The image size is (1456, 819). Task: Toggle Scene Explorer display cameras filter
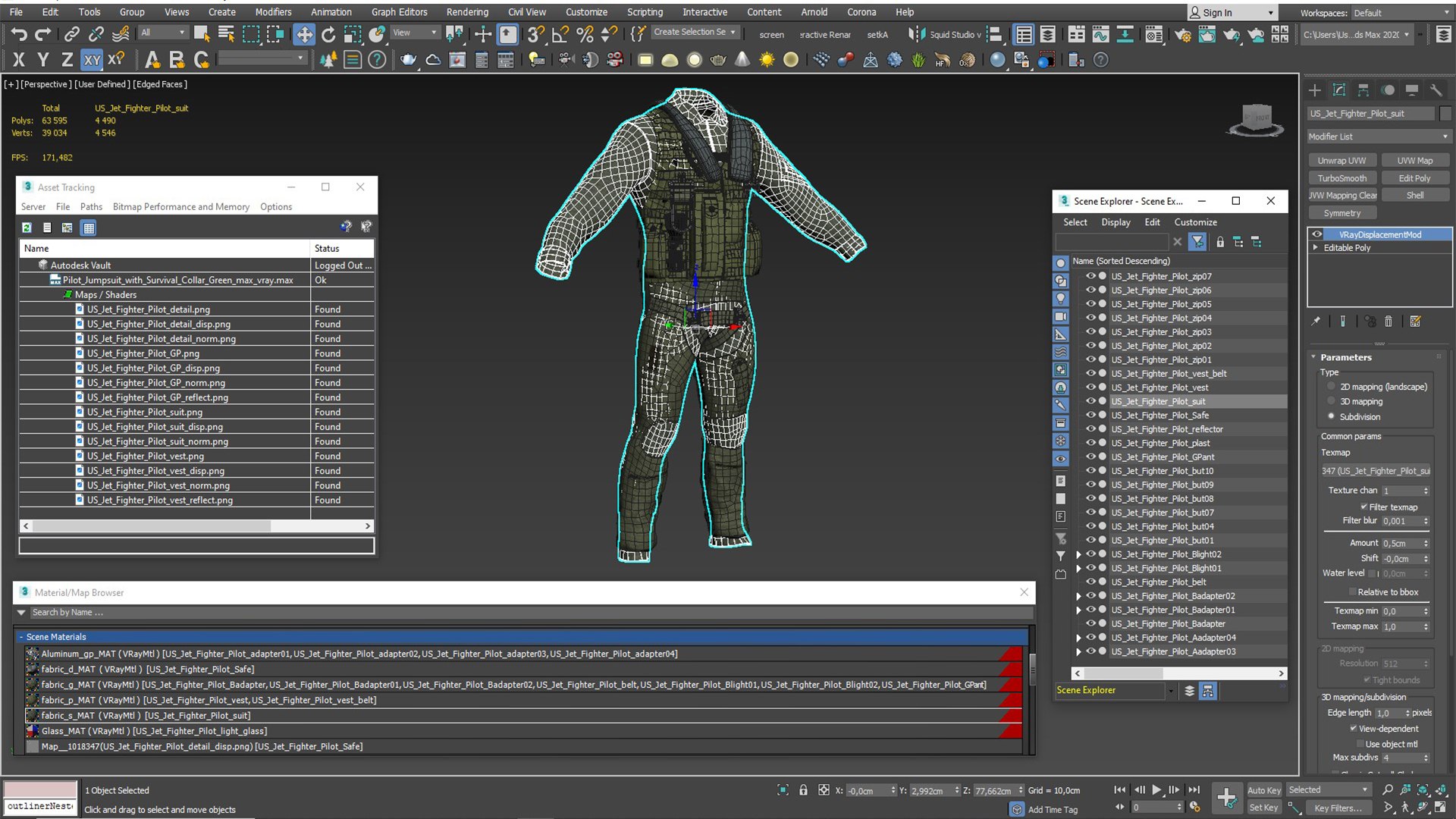click(1061, 316)
